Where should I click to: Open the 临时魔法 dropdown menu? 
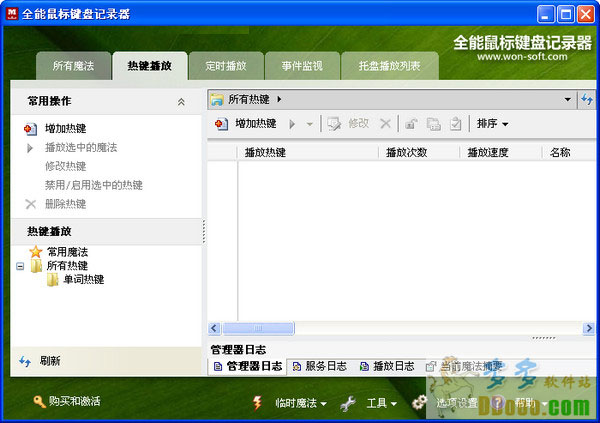click(x=301, y=403)
